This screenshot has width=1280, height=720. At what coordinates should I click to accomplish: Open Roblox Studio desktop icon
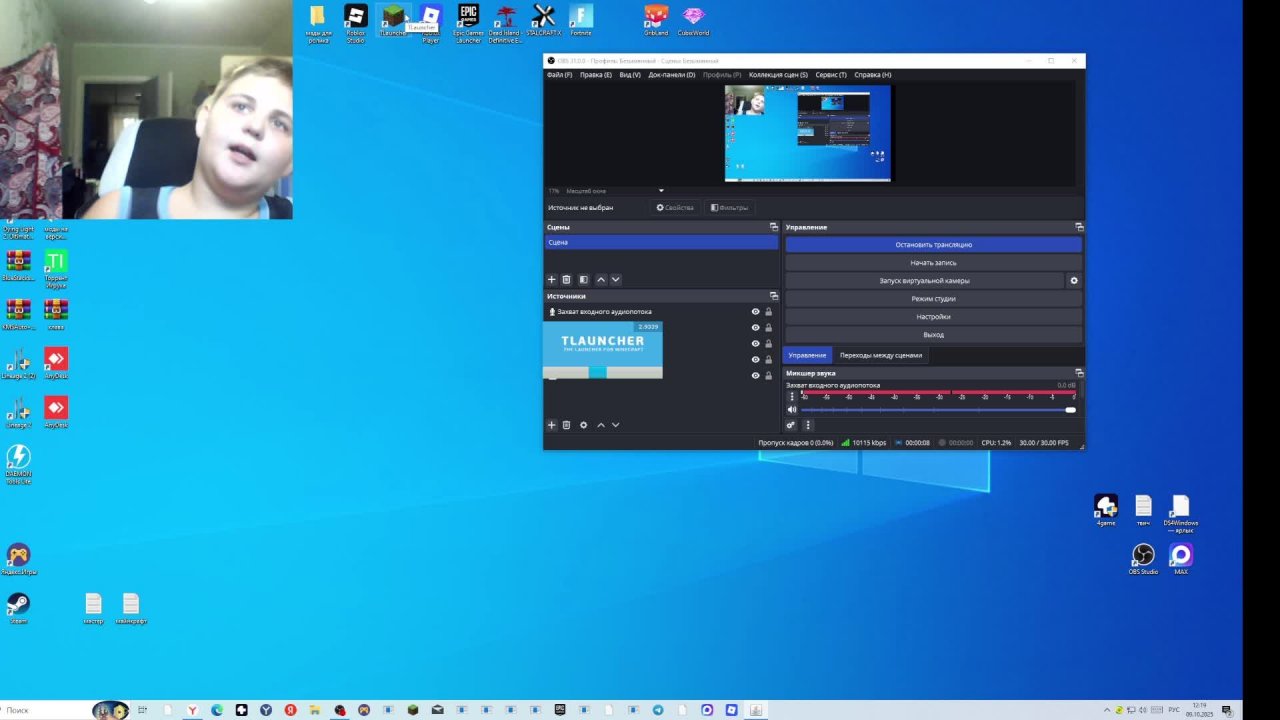tap(355, 23)
